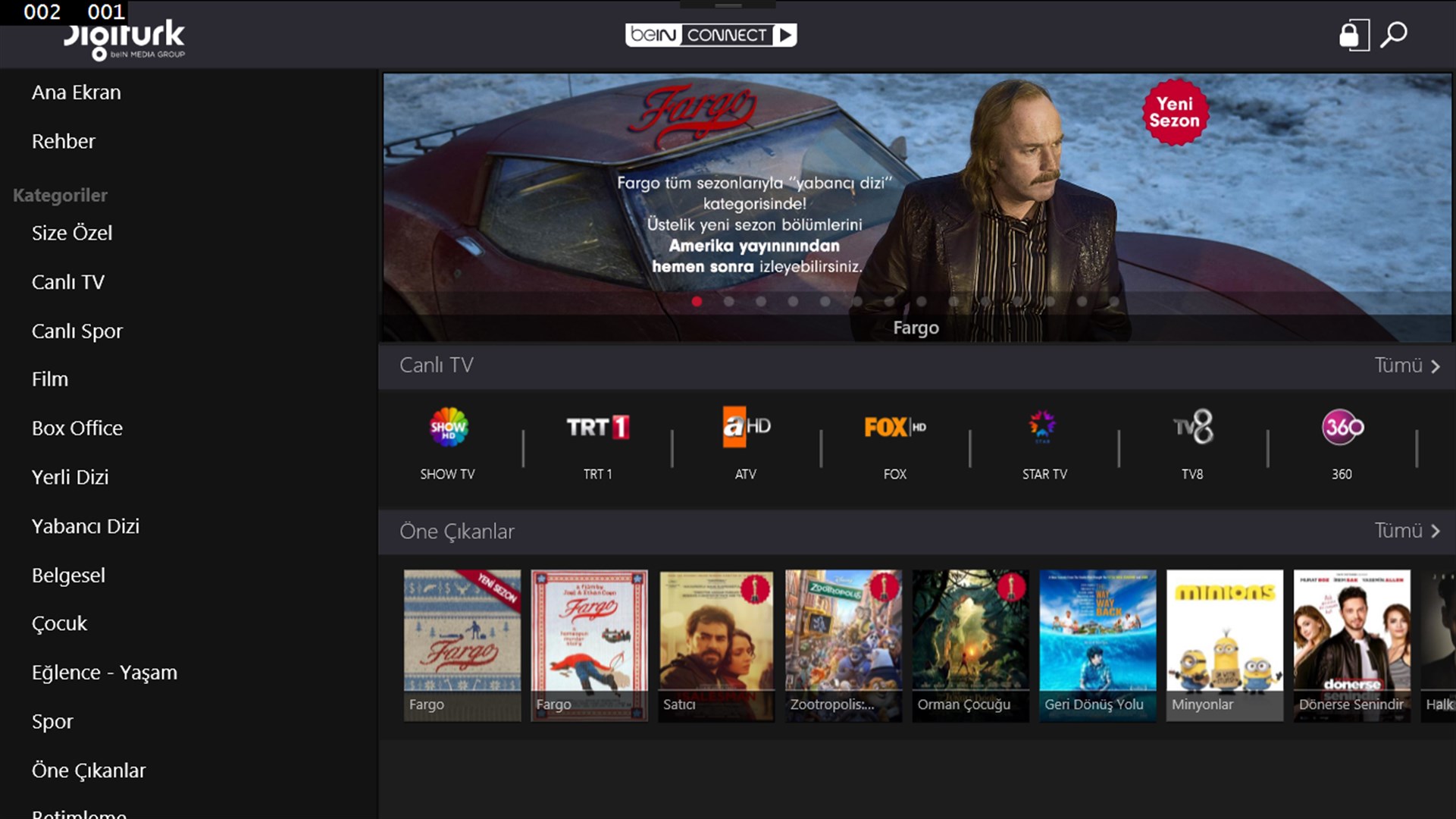Open ATV HD channel icon
The image size is (1456, 819).
coord(746,427)
